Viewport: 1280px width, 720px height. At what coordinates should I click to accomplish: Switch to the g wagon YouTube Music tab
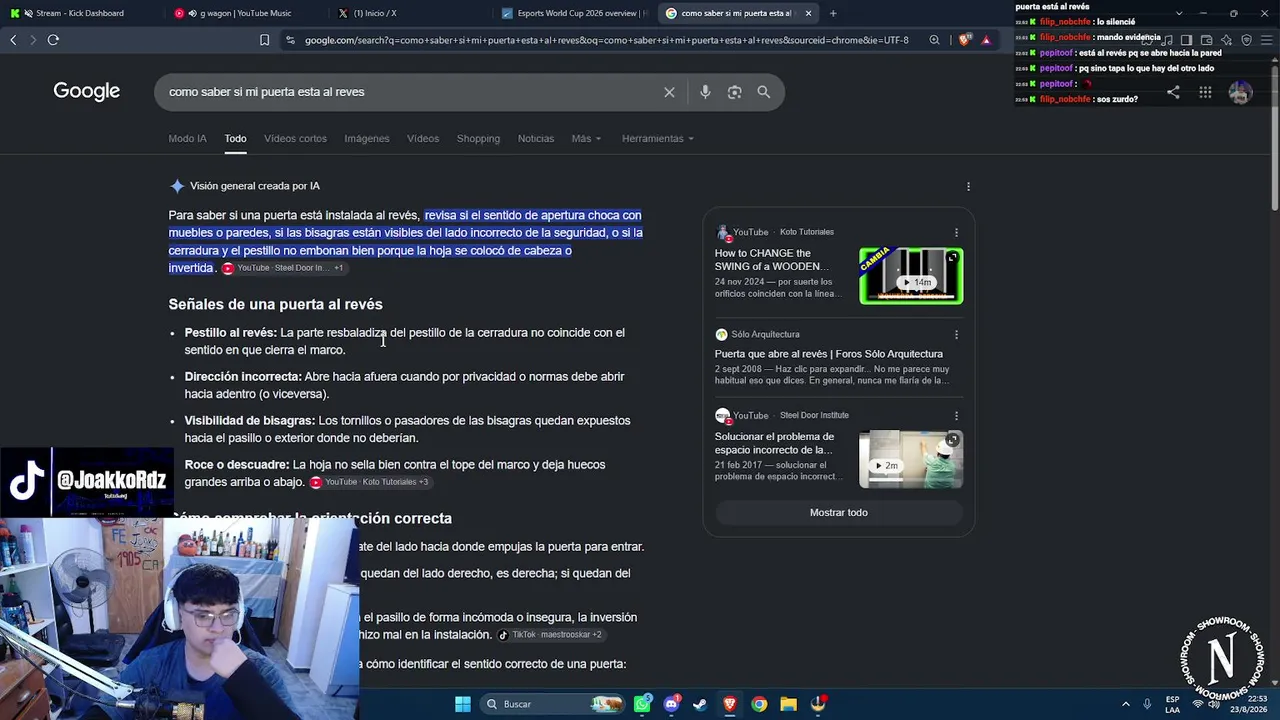[245, 13]
